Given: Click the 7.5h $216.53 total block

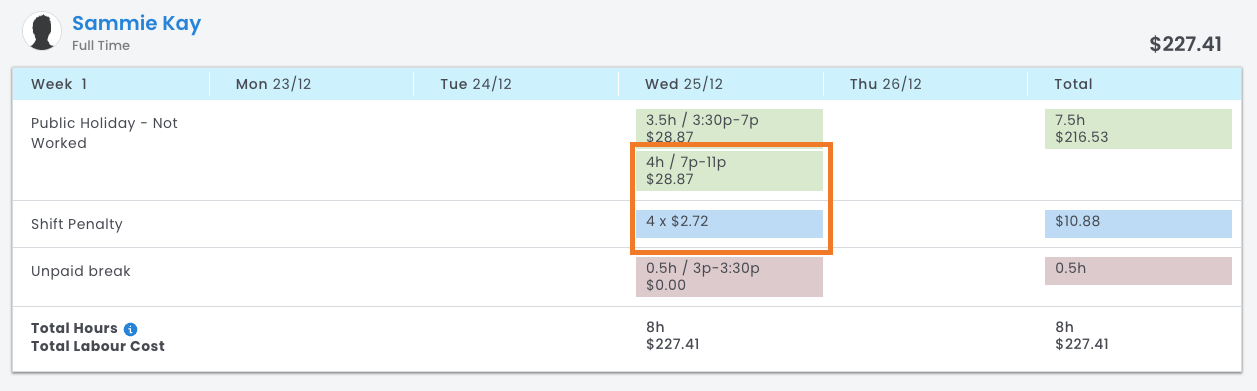Looking at the screenshot, I should click(x=1138, y=129).
